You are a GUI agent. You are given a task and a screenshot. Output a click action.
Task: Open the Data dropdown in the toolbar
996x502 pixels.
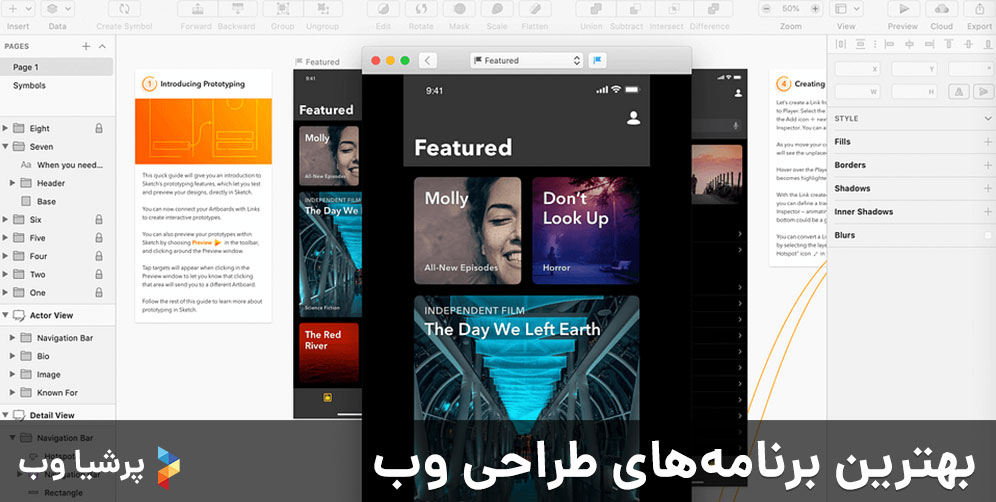(57, 9)
